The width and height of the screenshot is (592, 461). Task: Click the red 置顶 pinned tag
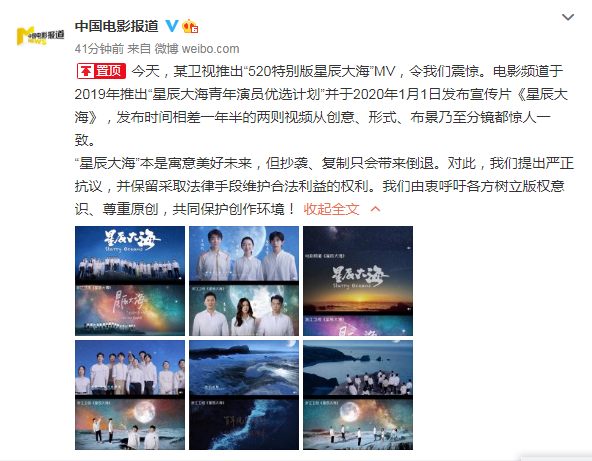point(101,71)
